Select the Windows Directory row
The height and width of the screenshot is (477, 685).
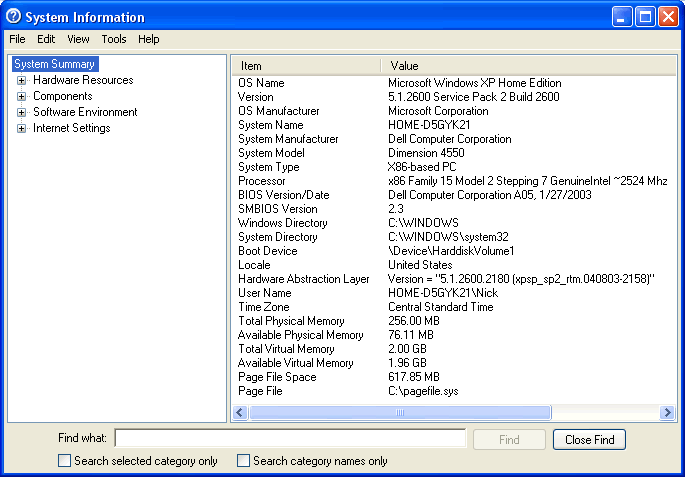click(454, 223)
